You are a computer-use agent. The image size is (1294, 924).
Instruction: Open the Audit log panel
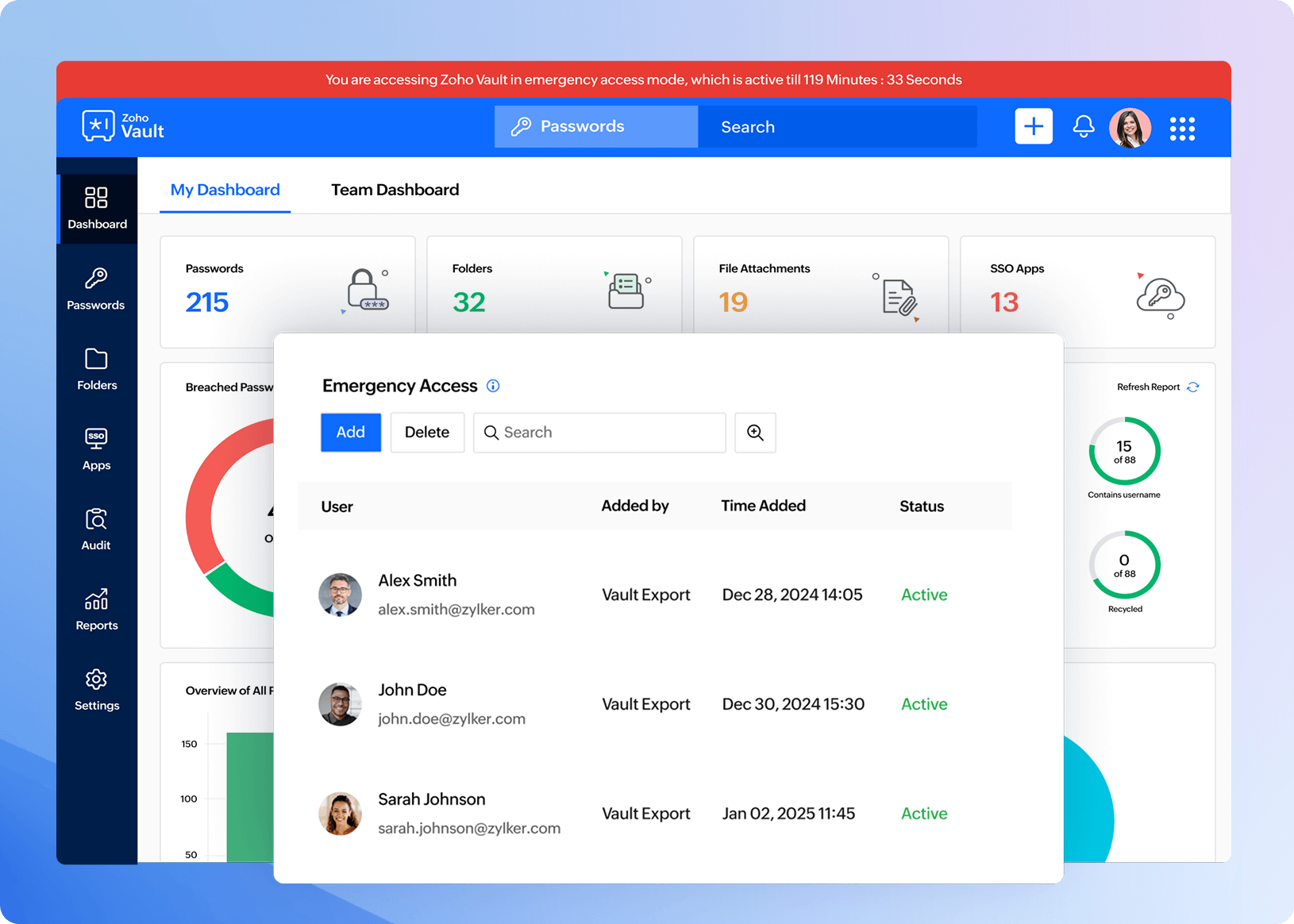(95, 529)
